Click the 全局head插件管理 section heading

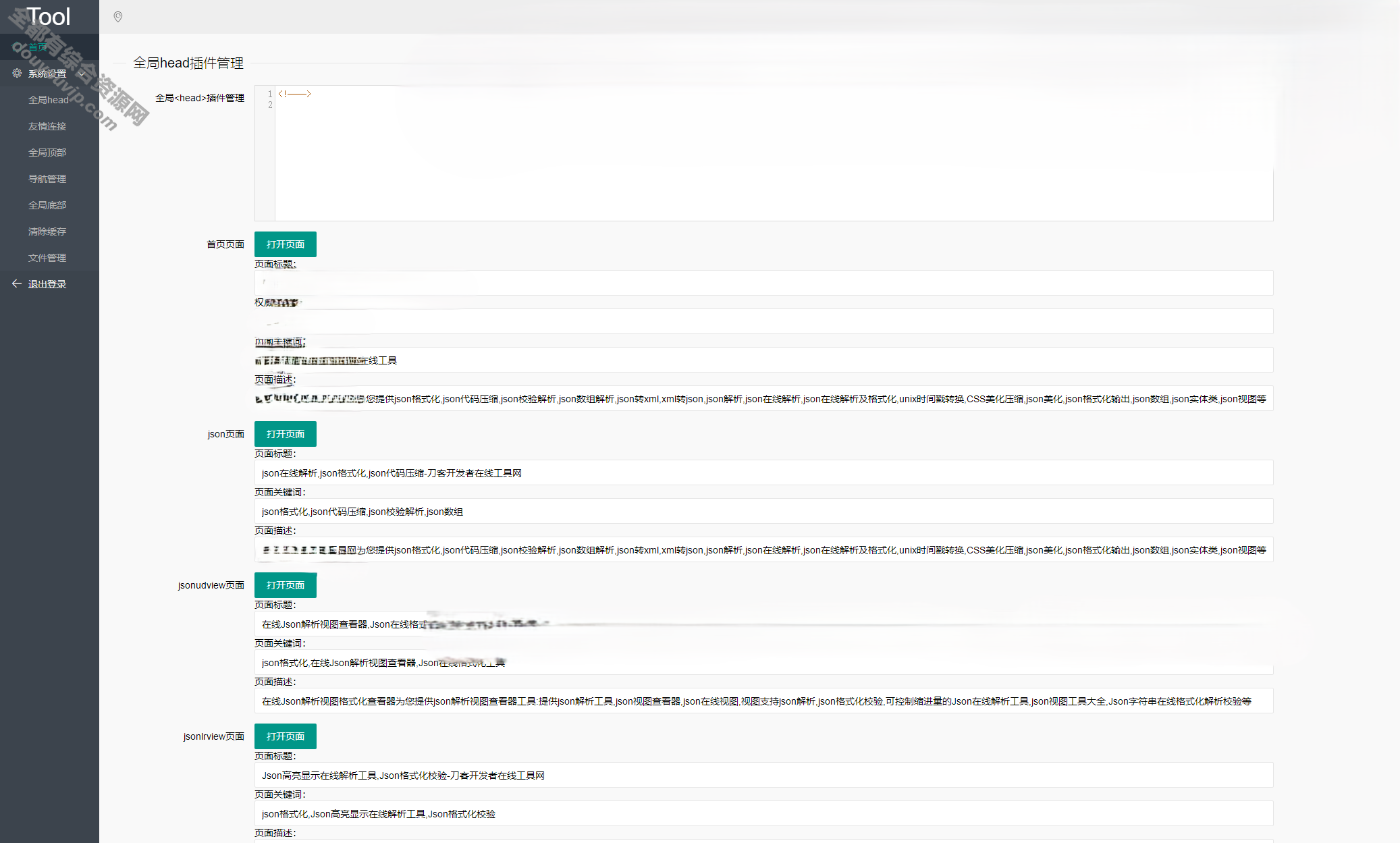188,63
